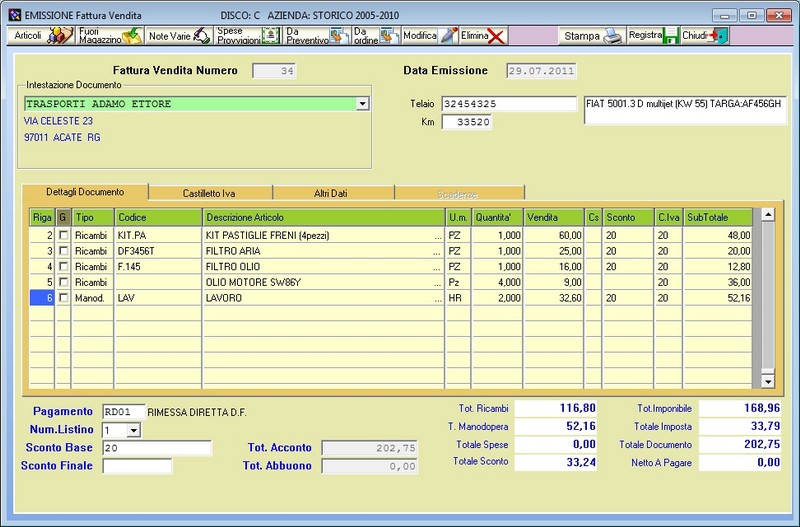The image size is (800, 527).
Task: Tick checkbox for row KIT PASTIGLIE FRENI
Action: pos(63,235)
